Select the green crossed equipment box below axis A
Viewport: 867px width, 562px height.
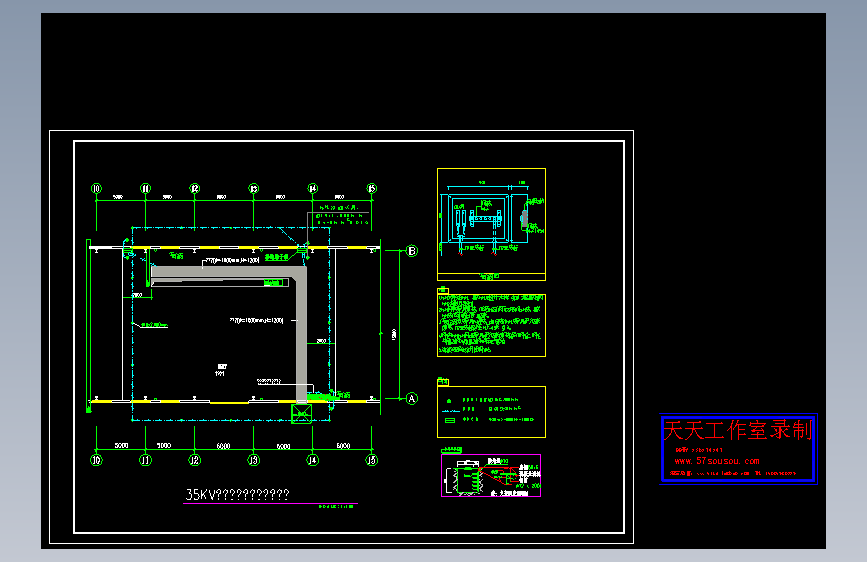pos(301,413)
